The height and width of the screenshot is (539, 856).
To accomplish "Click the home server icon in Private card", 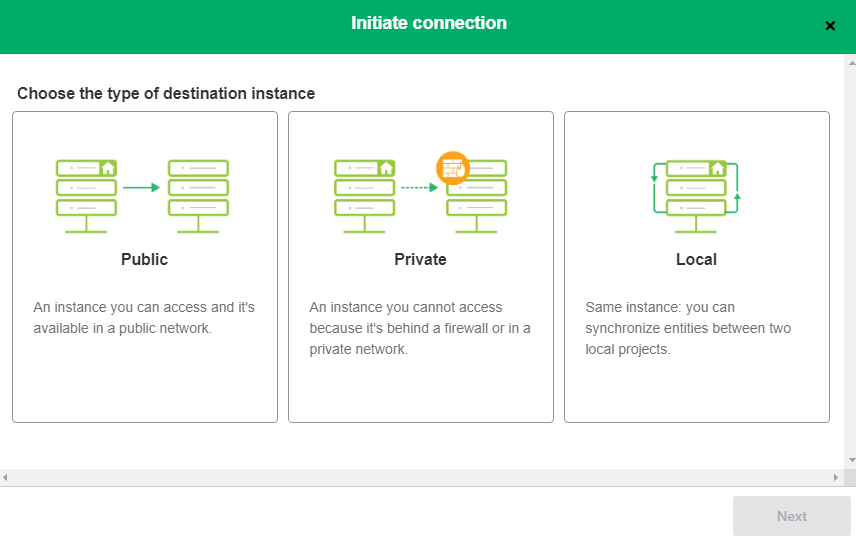I will 364,197.
